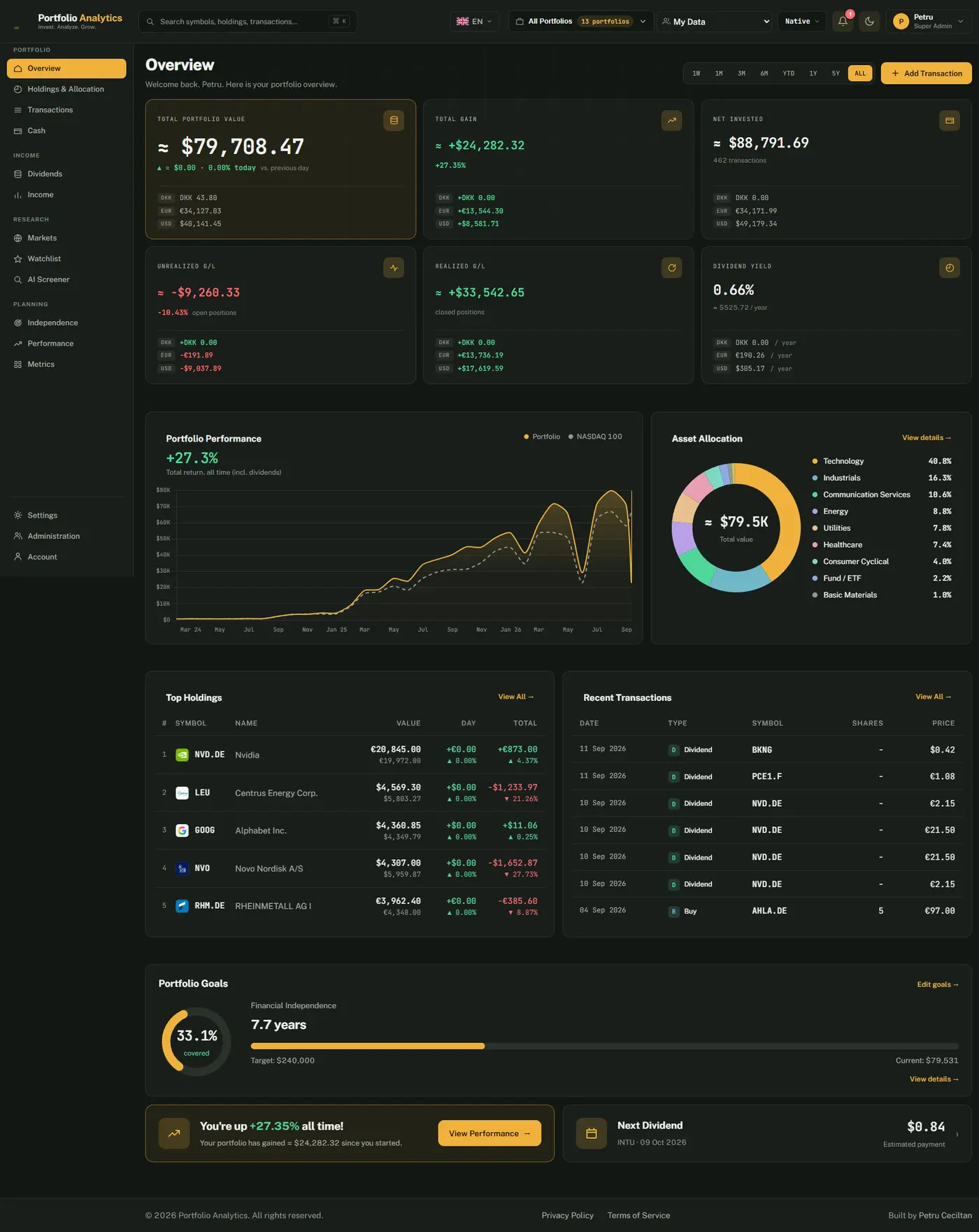
Task: Open the Next Dividend chevron arrow
Action: (957, 1134)
